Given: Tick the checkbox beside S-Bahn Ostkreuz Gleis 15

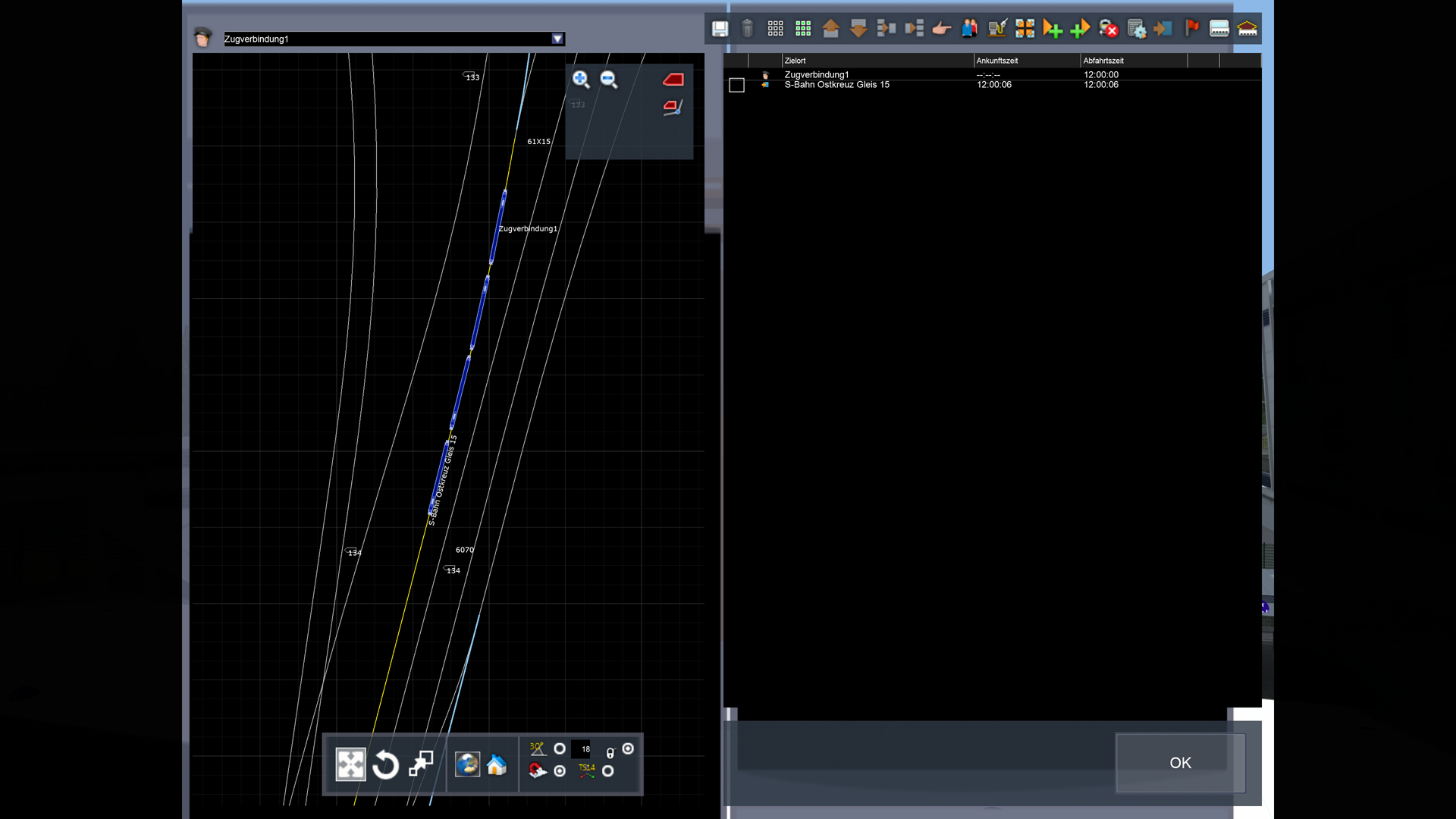Looking at the screenshot, I should click(736, 85).
